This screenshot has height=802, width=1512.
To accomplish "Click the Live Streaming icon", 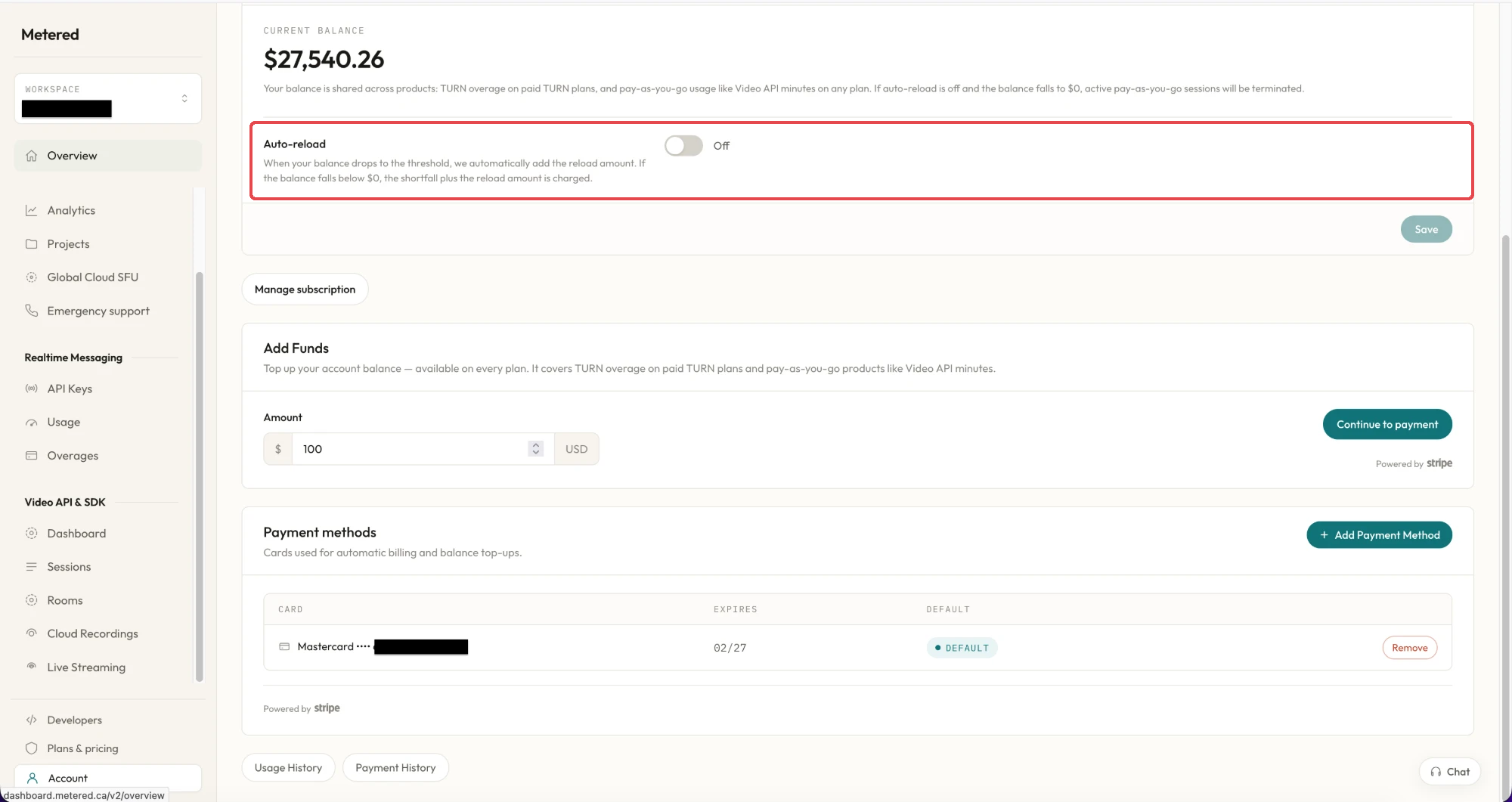I will pyautogui.click(x=31, y=667).
